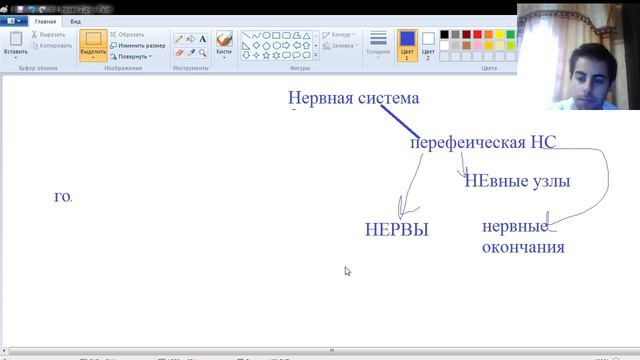Pick the yellow color swatch
This screenshot has width=640, height=360.
pos(500,35)
